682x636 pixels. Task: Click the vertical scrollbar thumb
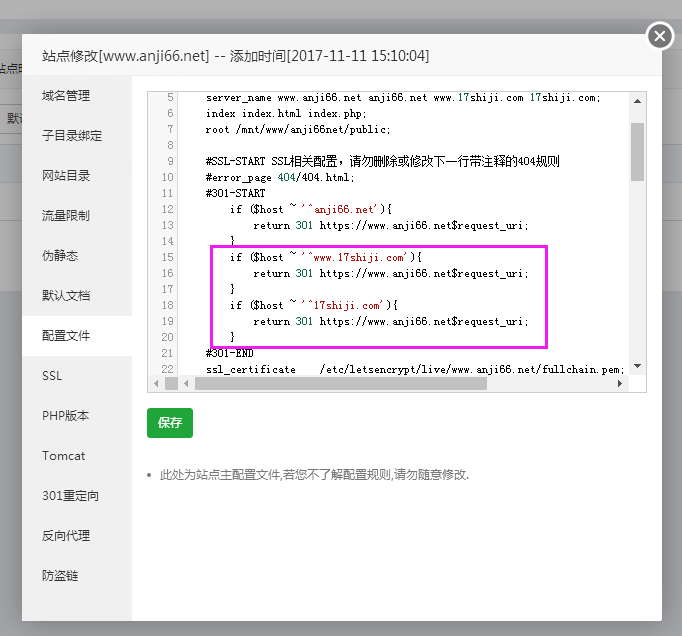pos(637,152)
